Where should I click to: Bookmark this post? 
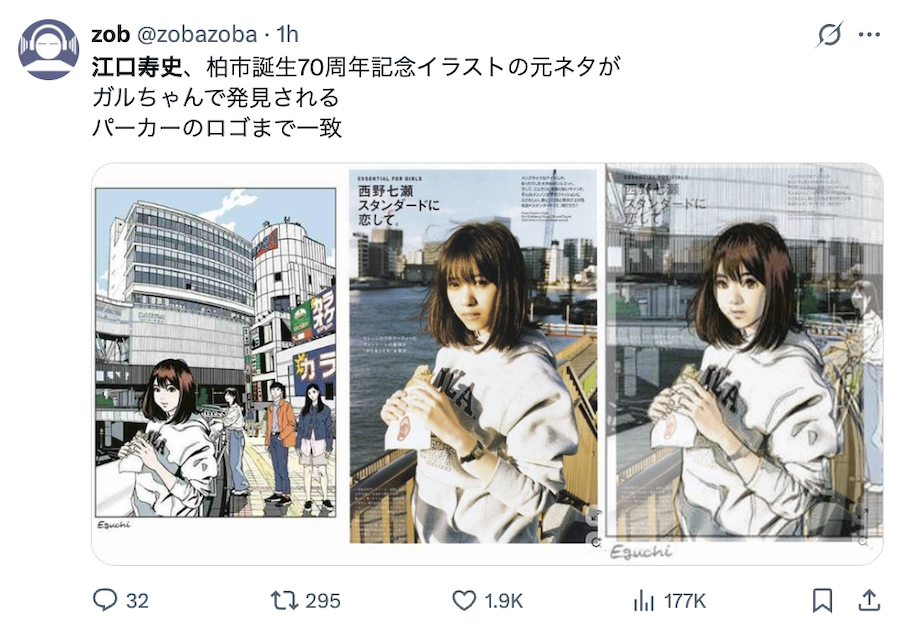(823, 601)
